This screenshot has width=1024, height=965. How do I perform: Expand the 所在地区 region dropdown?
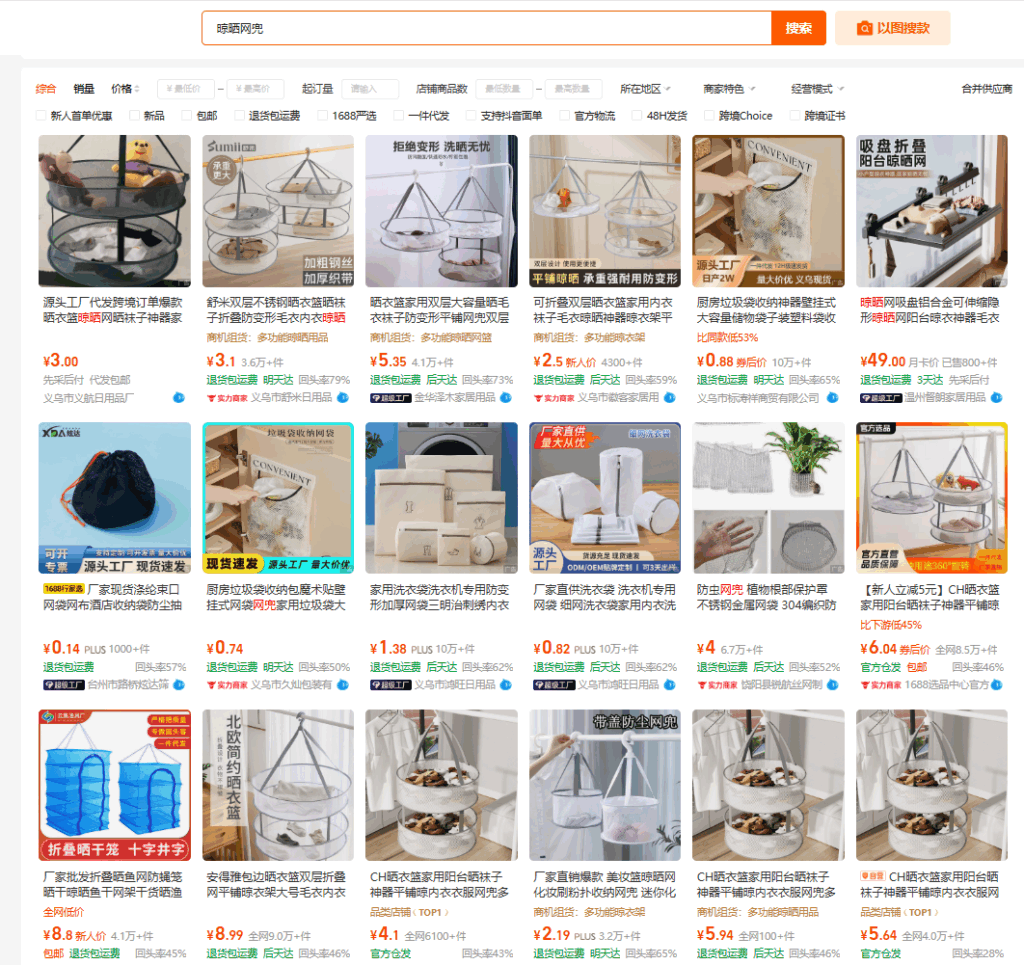645,89
